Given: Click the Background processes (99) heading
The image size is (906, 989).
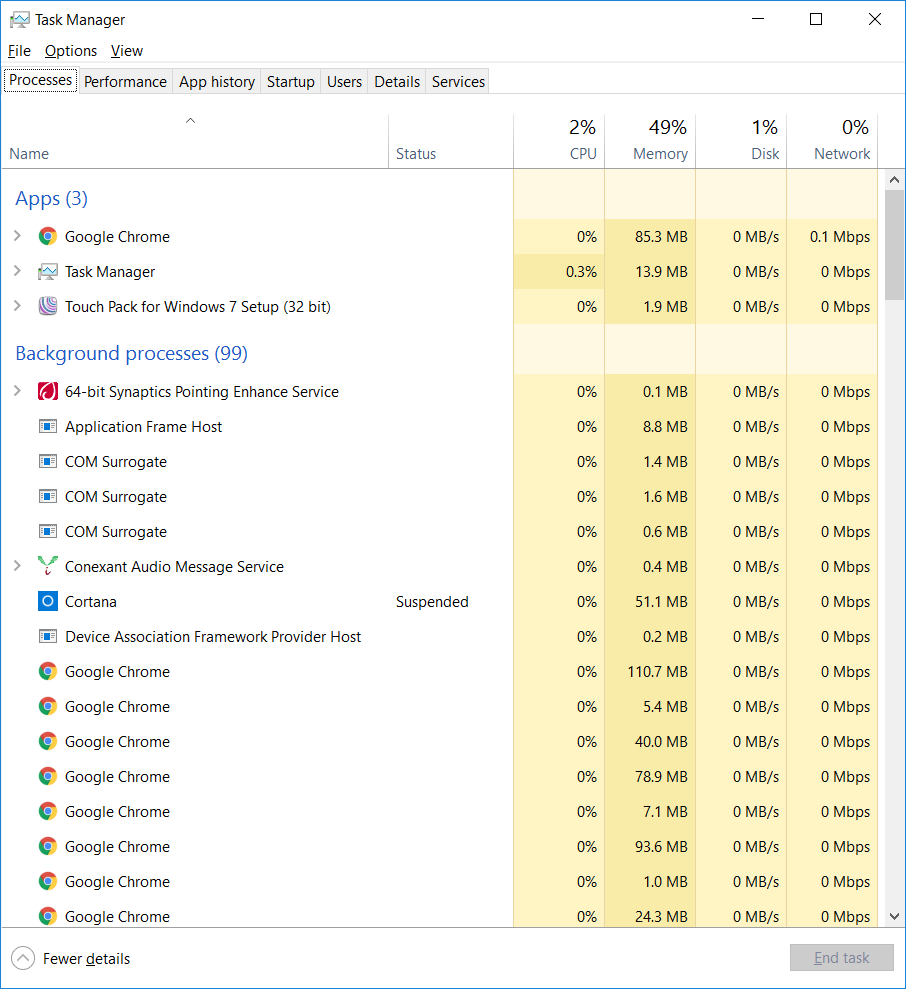Looking at the screenshot, I should coord(131,353).
